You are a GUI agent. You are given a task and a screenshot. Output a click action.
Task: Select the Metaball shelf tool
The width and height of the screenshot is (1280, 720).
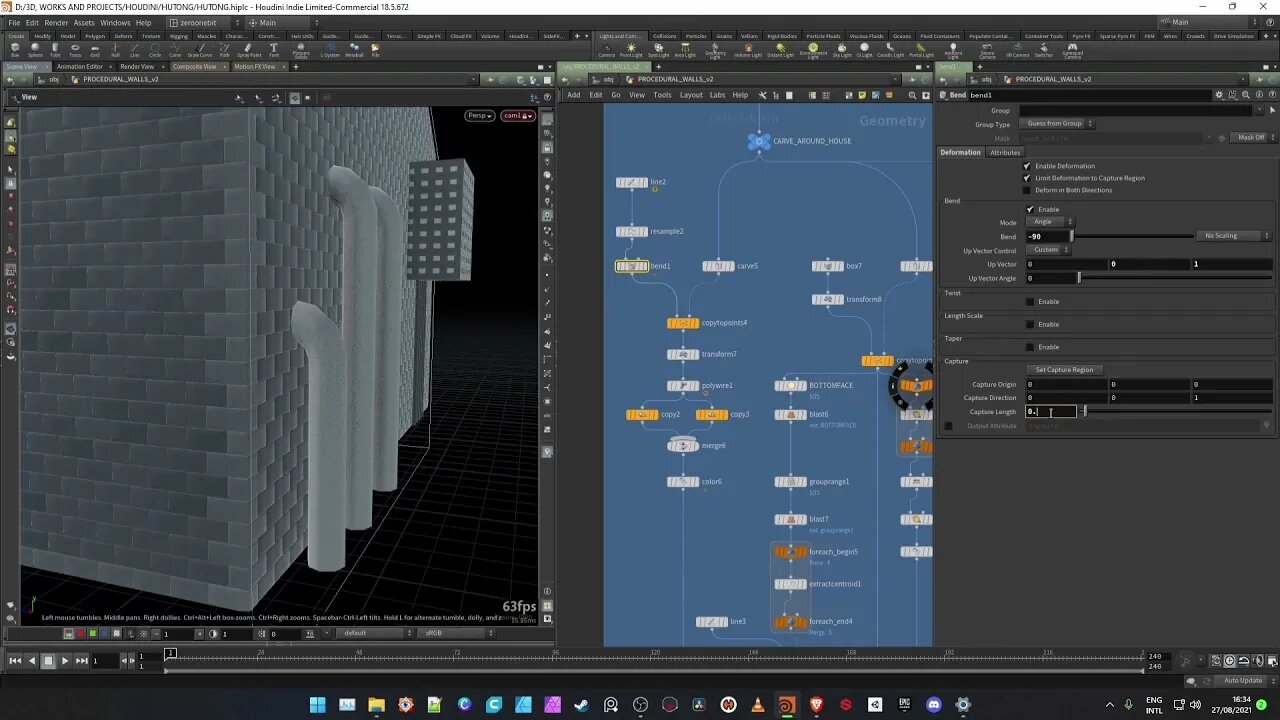pos(354,49)
